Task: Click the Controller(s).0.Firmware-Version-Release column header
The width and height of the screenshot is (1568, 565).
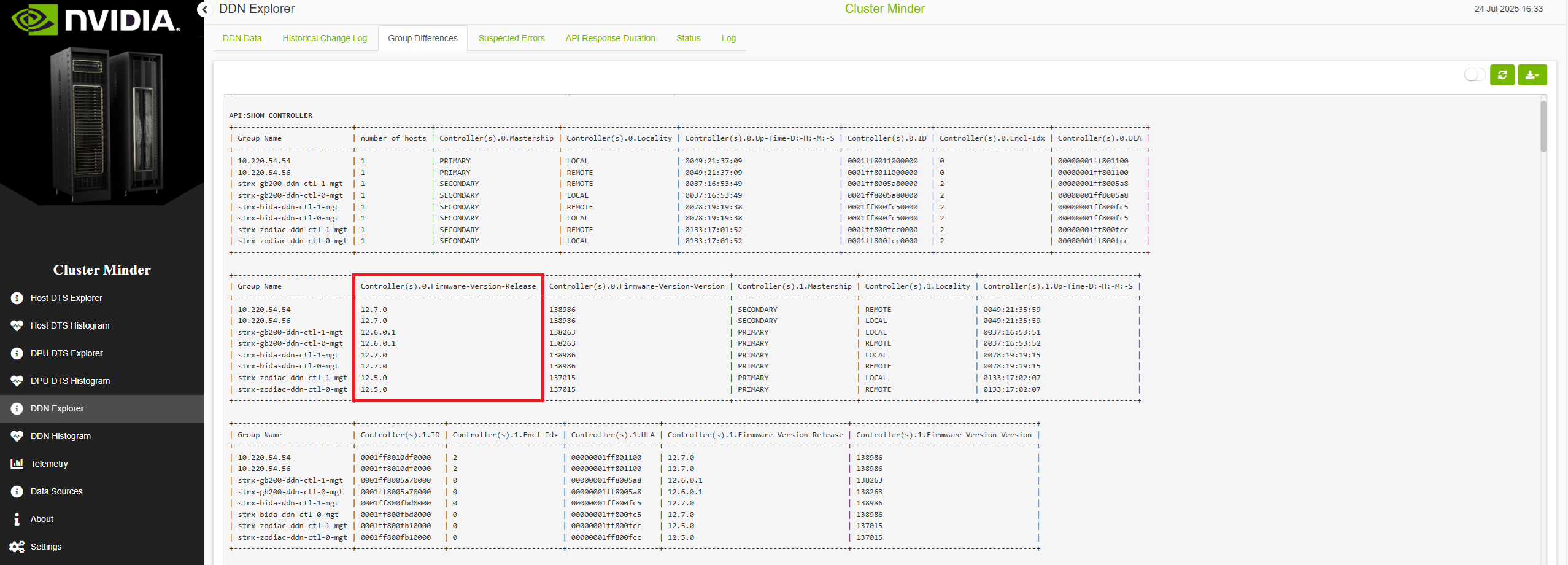Action: (448, 286)
